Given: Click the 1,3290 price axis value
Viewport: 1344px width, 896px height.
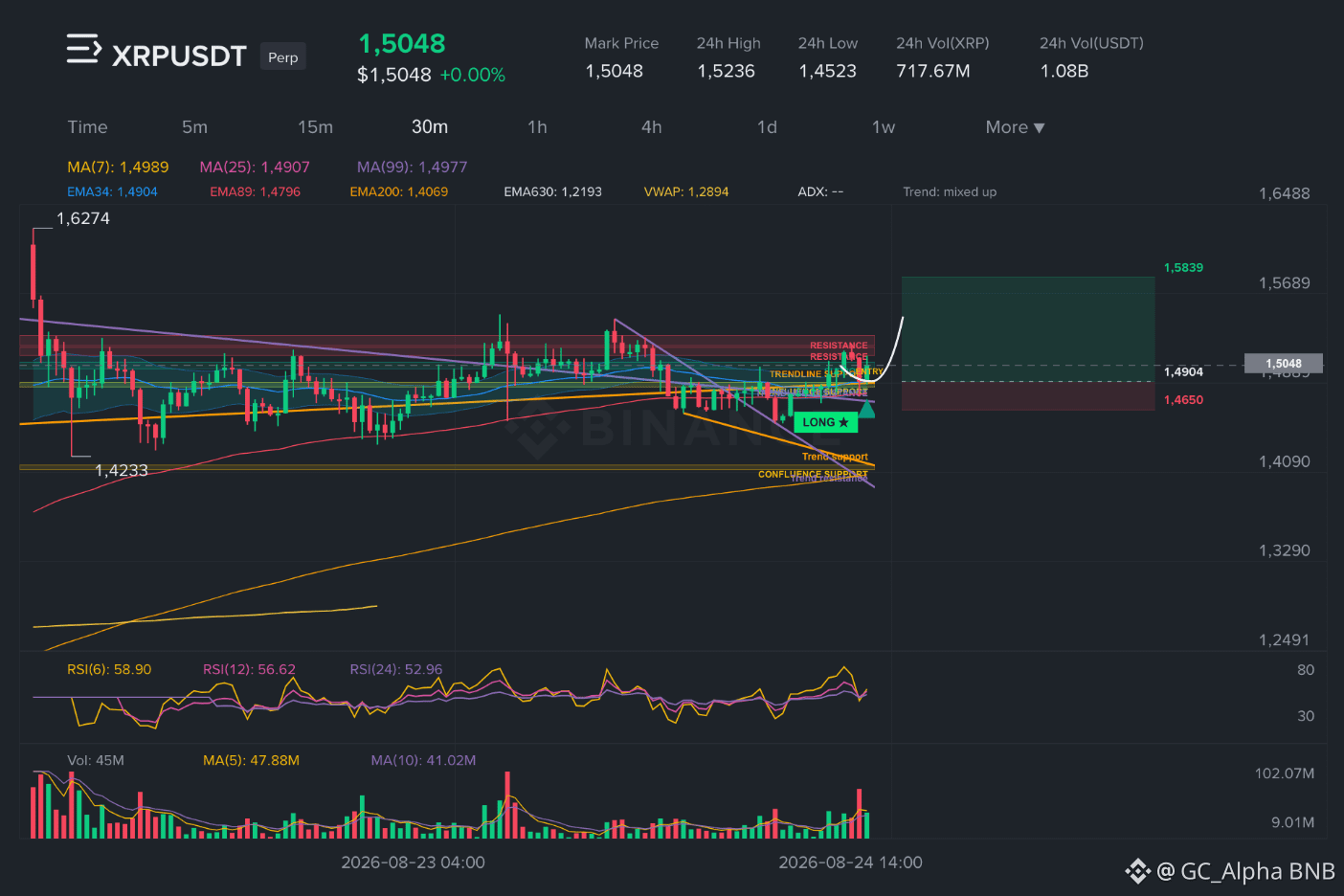Looking at the screenshot, I should click(1284, 550).
